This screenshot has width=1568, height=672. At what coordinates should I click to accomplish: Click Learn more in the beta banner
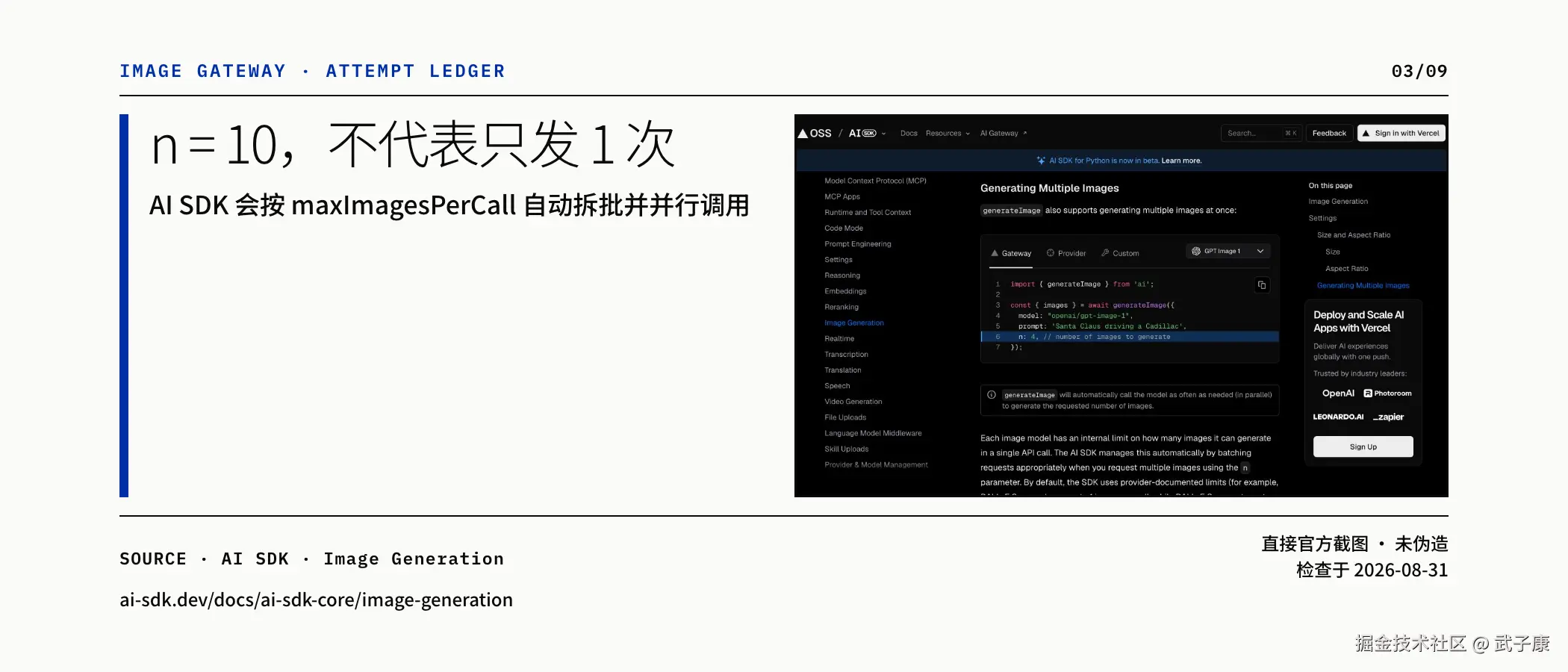tap(1181, 161)
